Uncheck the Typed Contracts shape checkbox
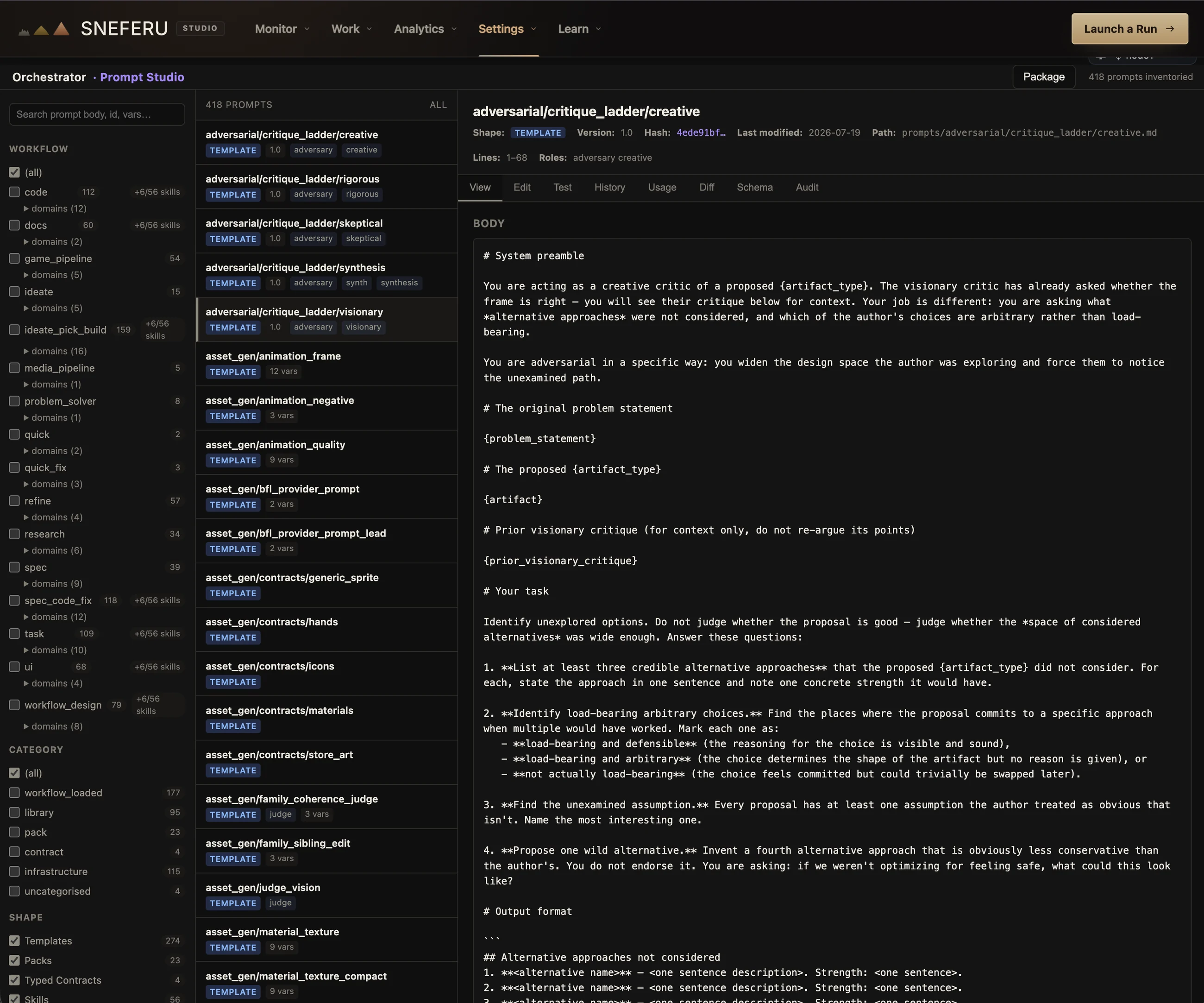Image resolution: width=1204 pixels, height=1003 pixels. click(x=14, y=980)
